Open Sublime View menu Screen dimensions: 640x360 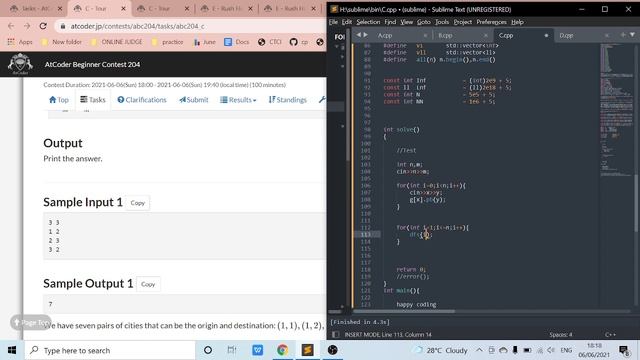(406, 22)
